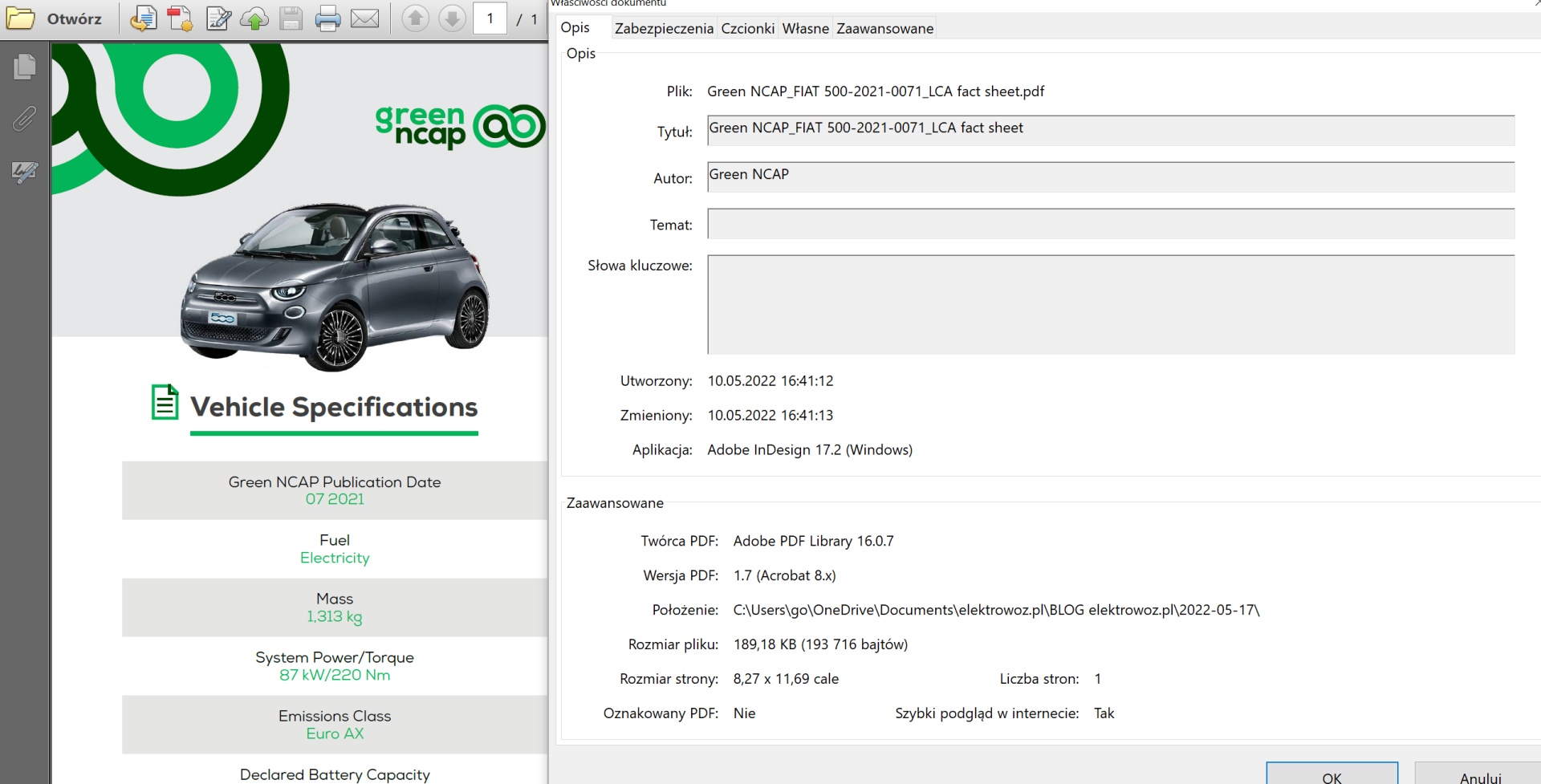Open the signatures sidebar panel icon
The width and height of the screenshot is (1541, 784).
click(25, 172)
